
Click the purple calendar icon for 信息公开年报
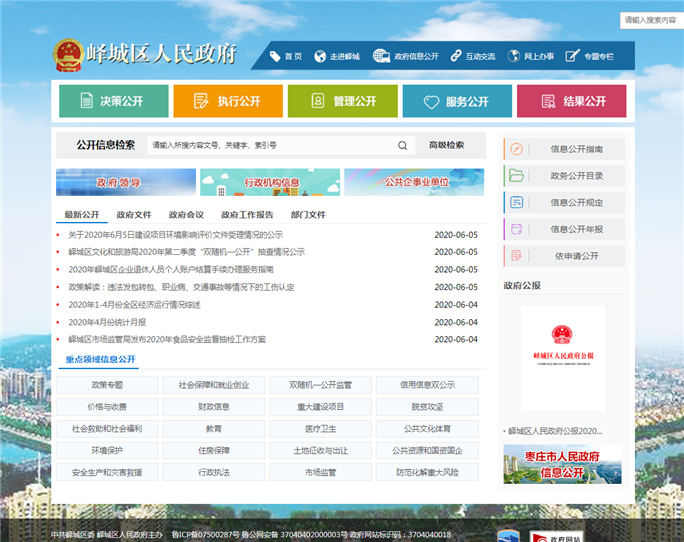tap(516, 229)
